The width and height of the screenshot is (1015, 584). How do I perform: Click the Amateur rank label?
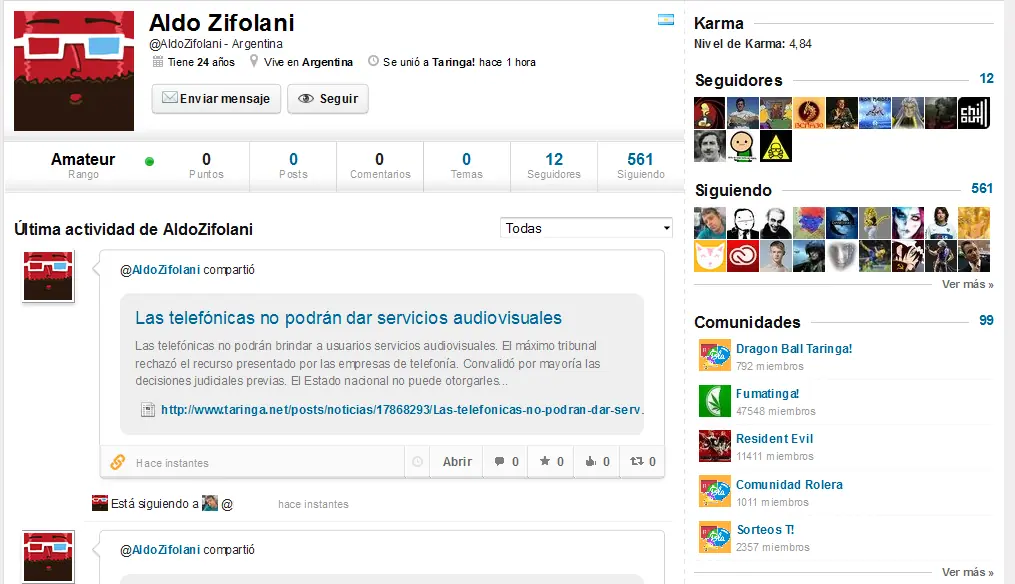coord(83,159)
